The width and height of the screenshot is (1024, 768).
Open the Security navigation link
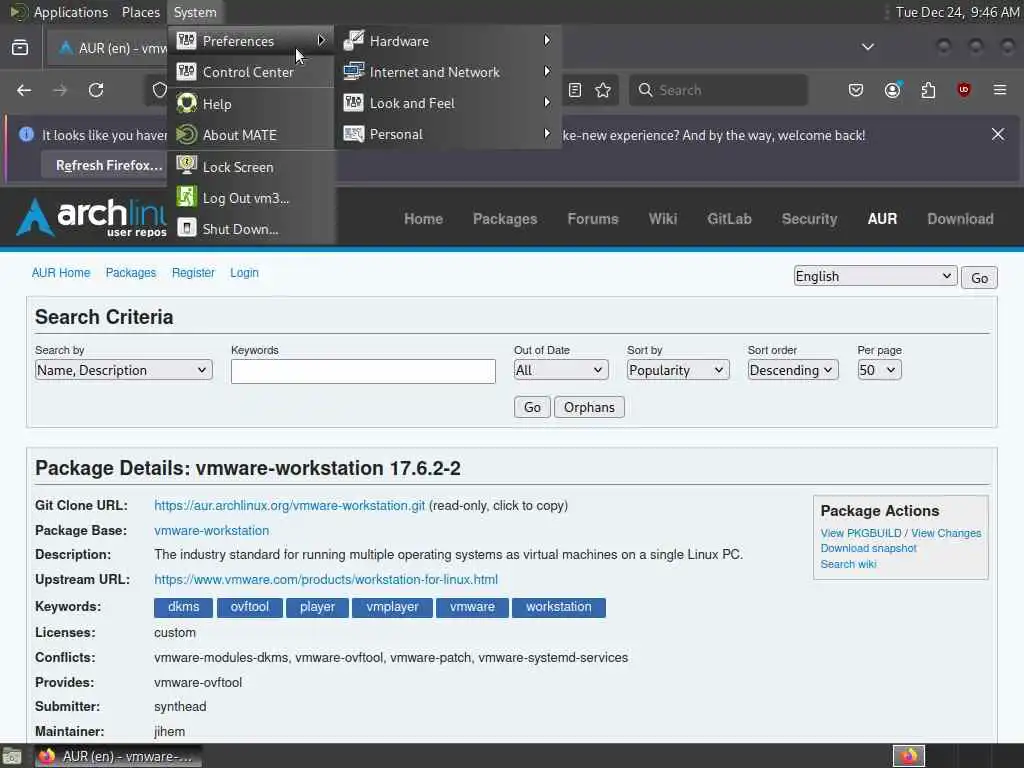pos(809,219)
